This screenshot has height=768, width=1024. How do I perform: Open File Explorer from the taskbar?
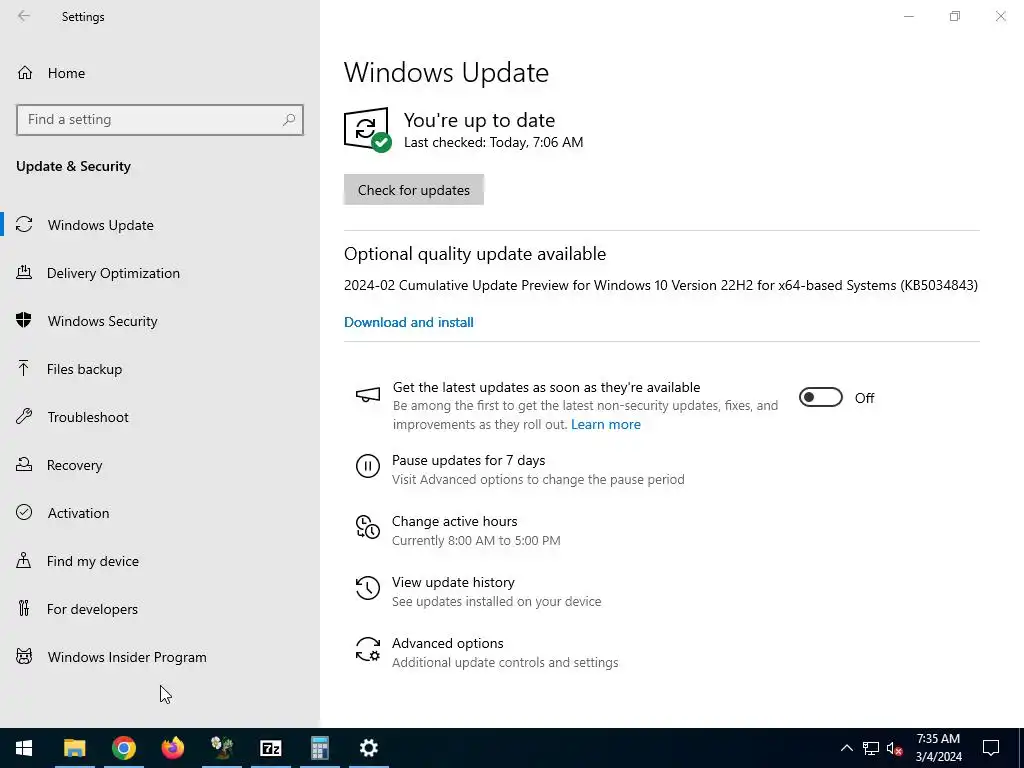(x=74, y=748)
